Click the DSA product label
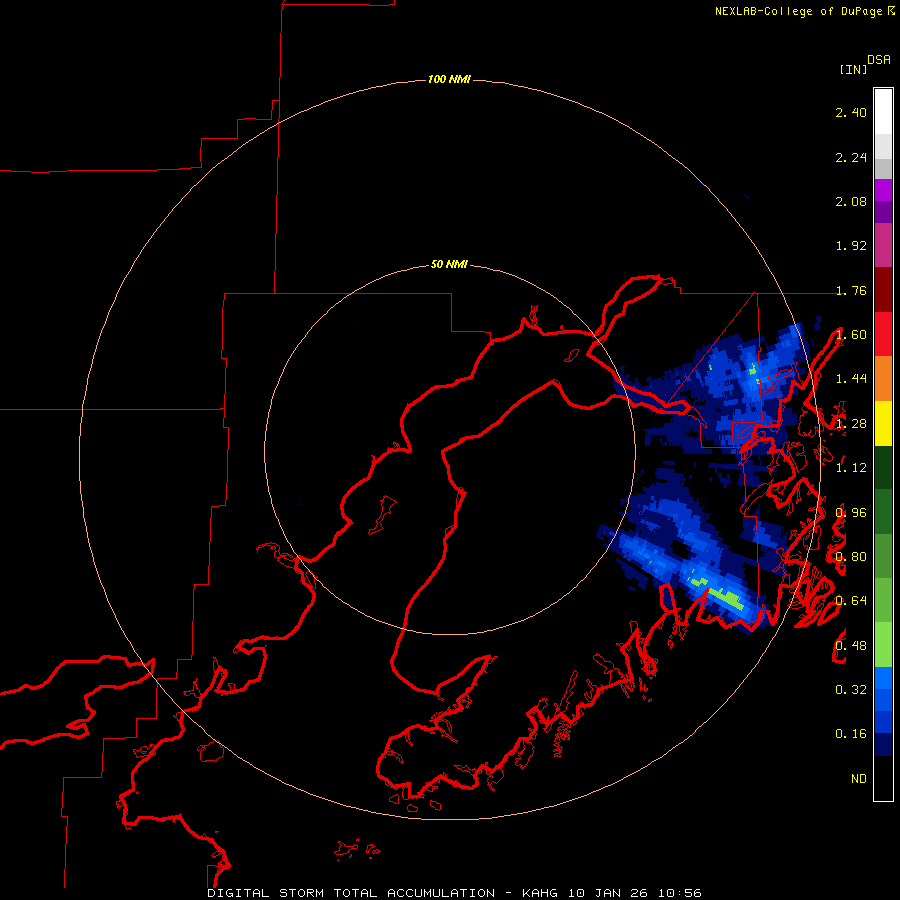Image resolution: width=900 pixels, height=900 pixels. tap(879, 60)
